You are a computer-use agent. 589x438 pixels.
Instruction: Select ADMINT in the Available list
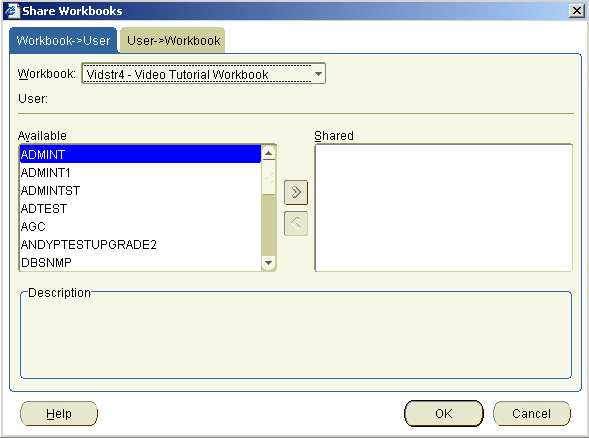140,154
